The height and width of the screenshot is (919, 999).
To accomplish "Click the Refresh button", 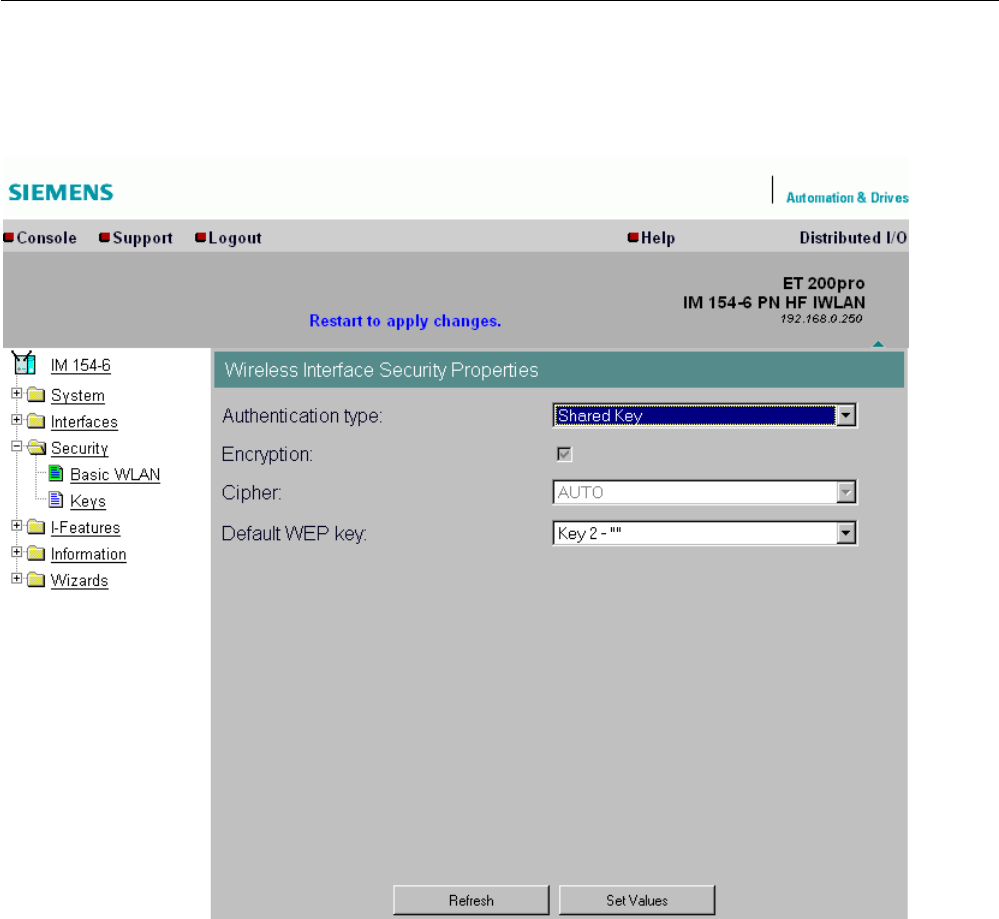I will tap(471, 900).
